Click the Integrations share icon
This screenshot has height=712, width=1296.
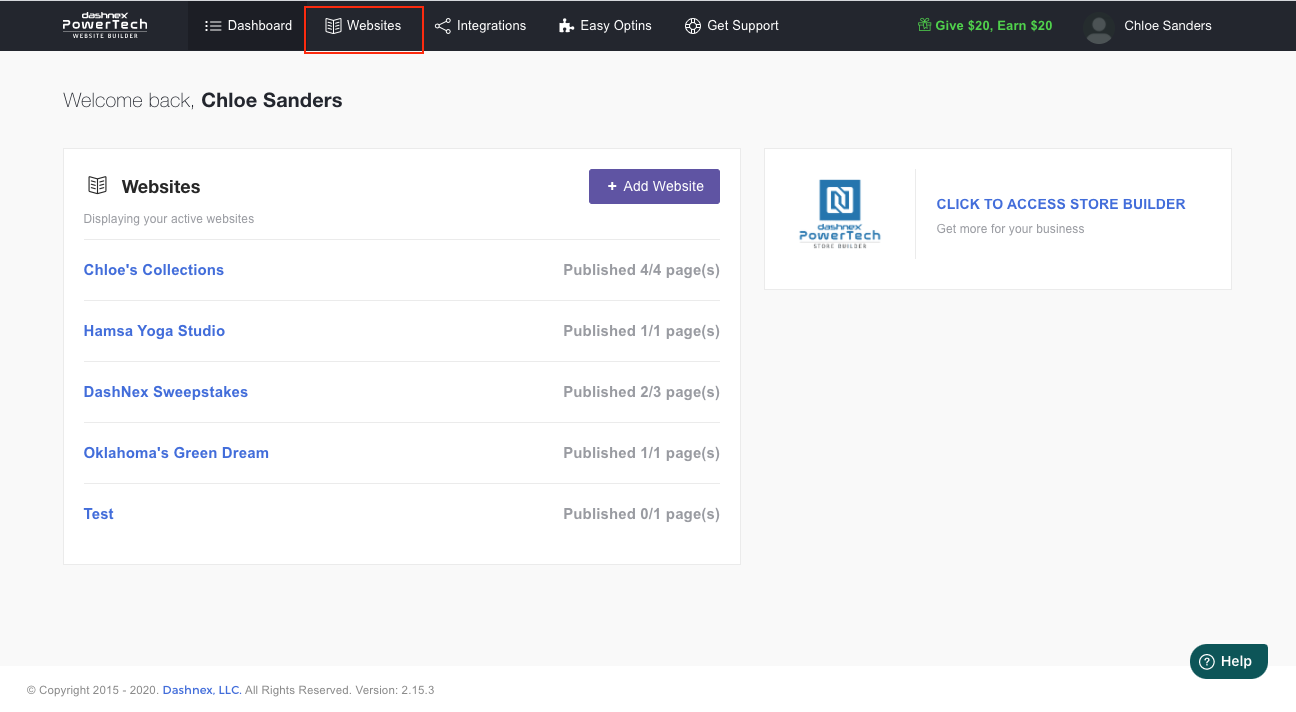coord(443,26)
